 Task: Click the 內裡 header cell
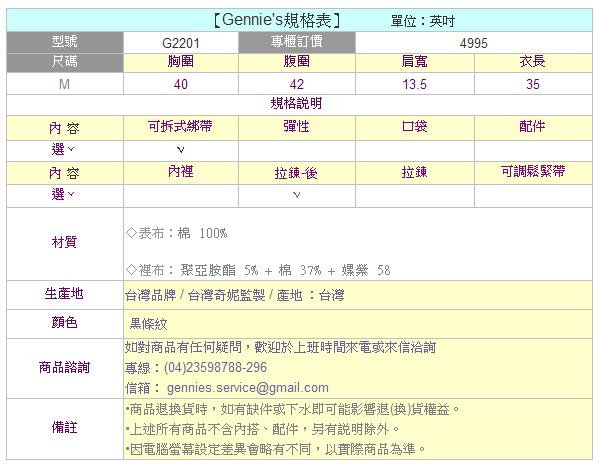click(181, 172)
